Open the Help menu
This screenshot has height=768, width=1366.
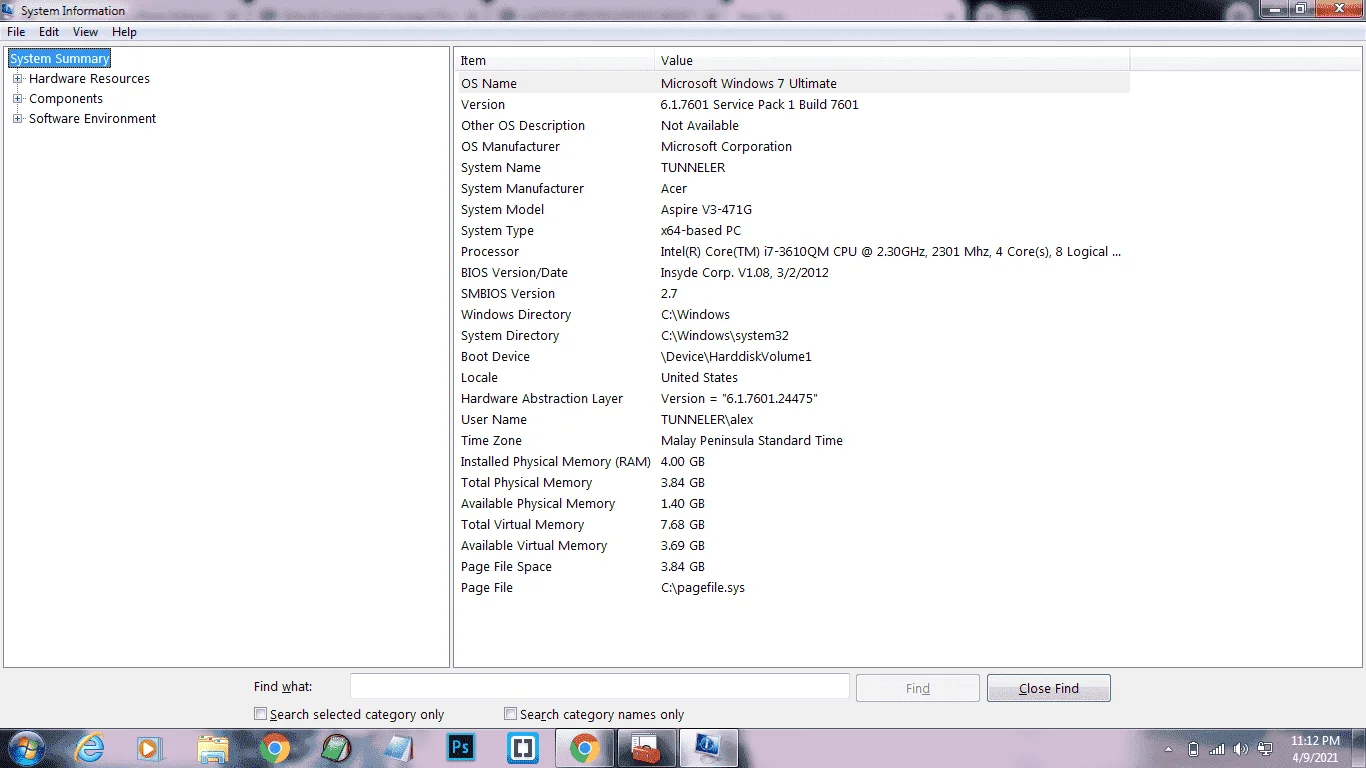124,32
